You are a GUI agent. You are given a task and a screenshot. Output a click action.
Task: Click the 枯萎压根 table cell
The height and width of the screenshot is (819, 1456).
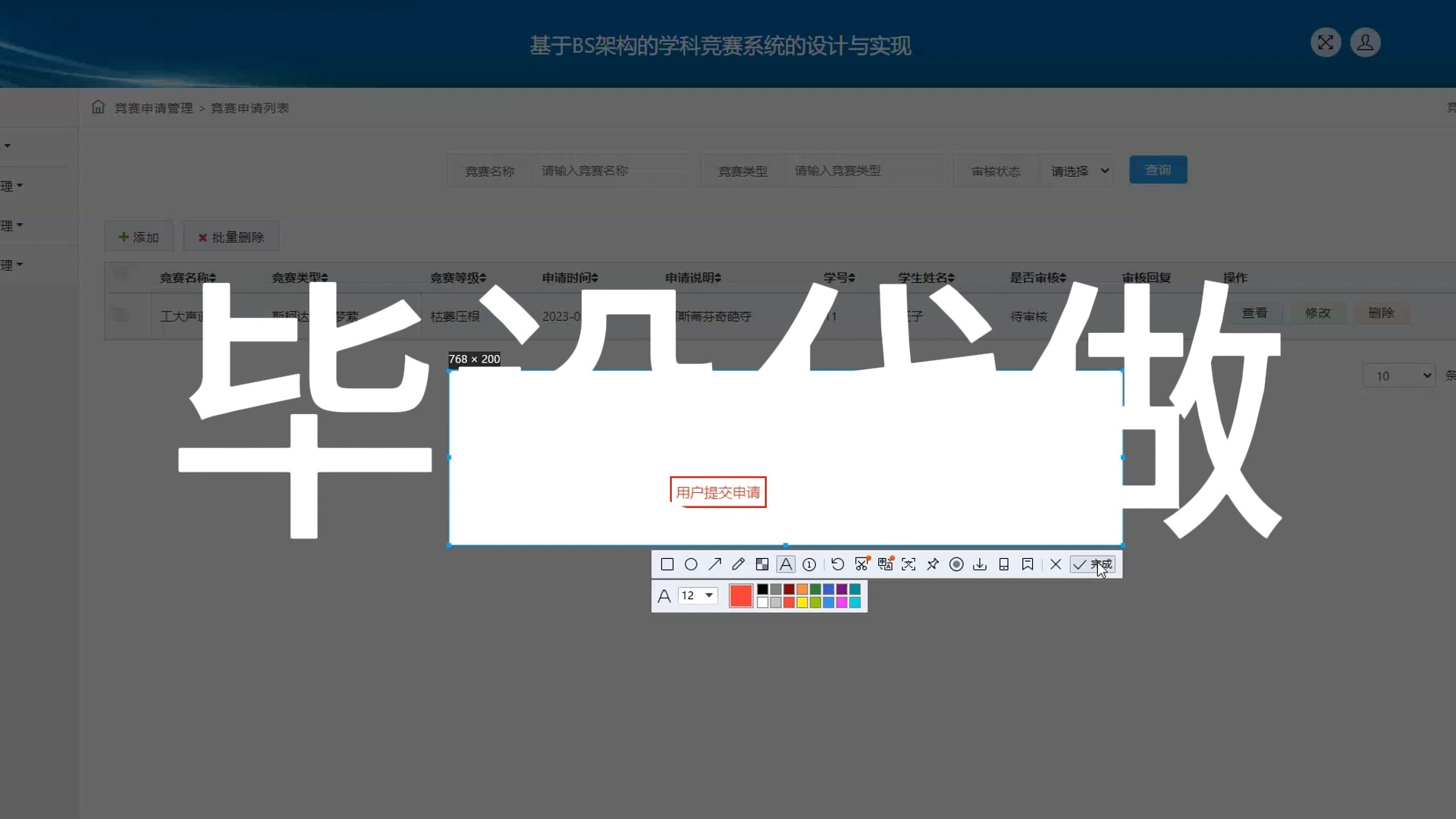coord(455,317)
